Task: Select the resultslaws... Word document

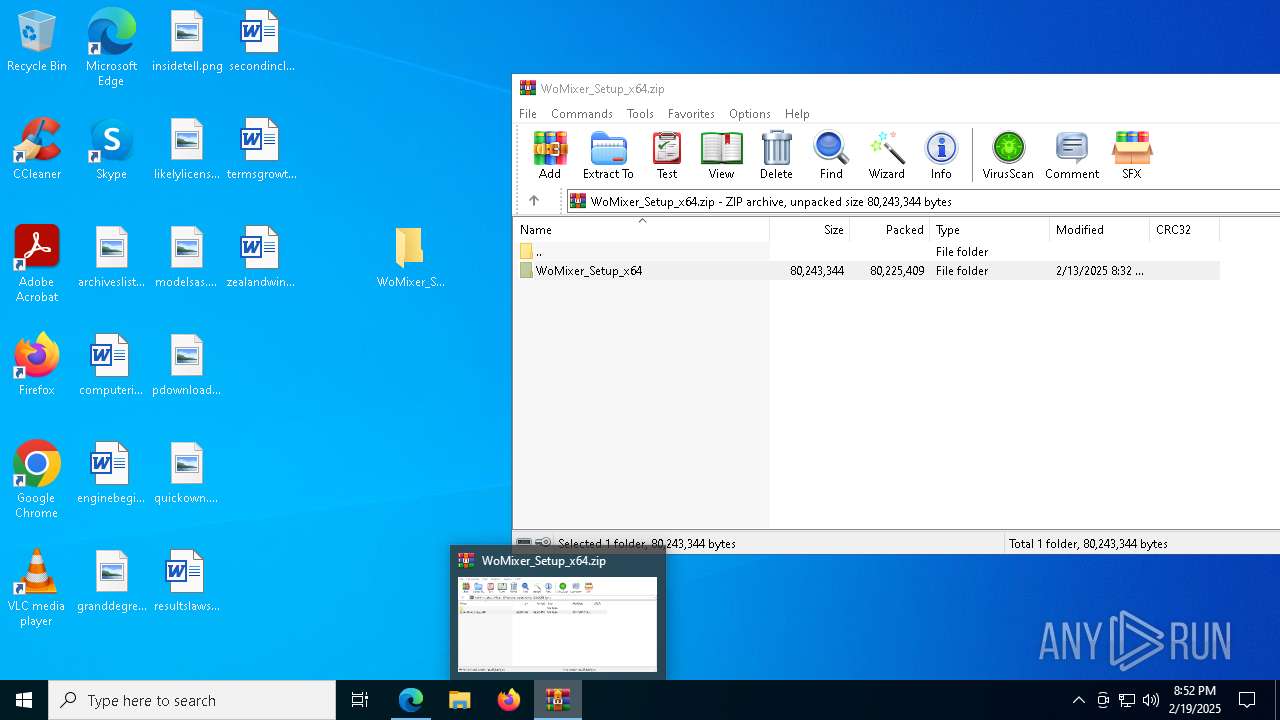Action: tap(187, 582)
